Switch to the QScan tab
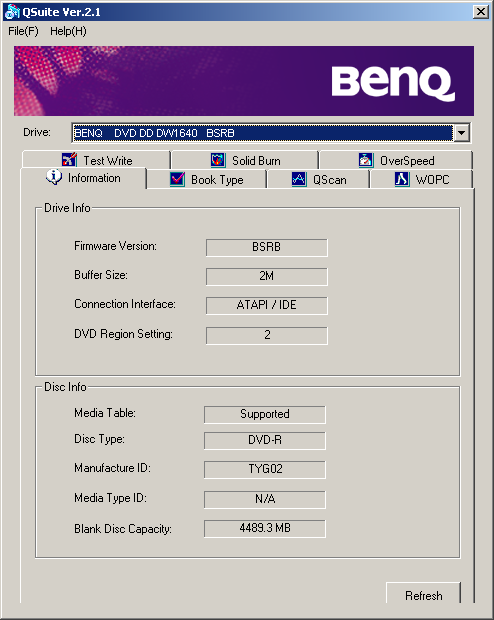This screenshot has height=620, width=494. (x=318, y=180)
